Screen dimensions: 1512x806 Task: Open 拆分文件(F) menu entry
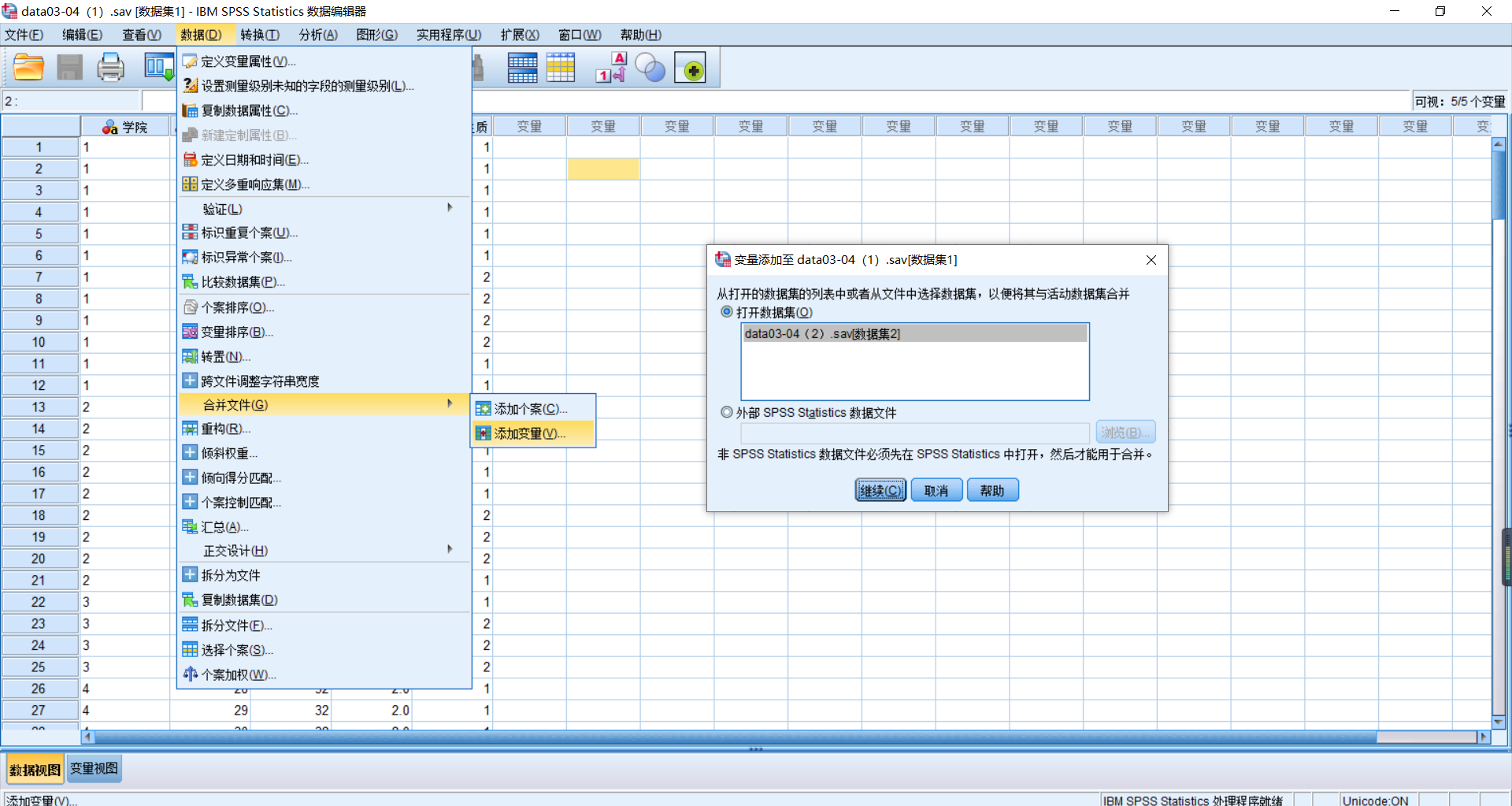324,626
